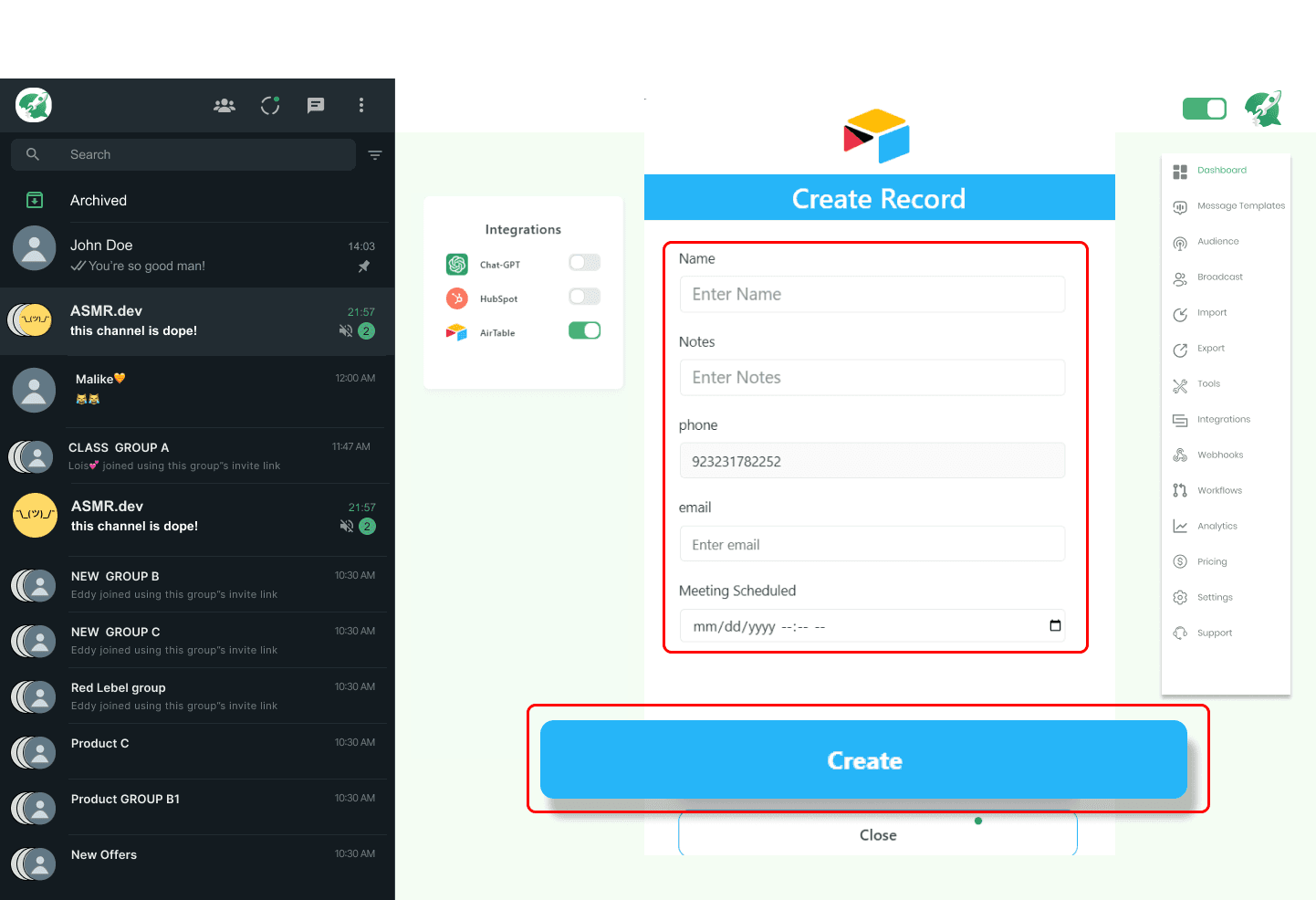
Task: Open NEW GROUP B chat
Action: tap(197, 584)
